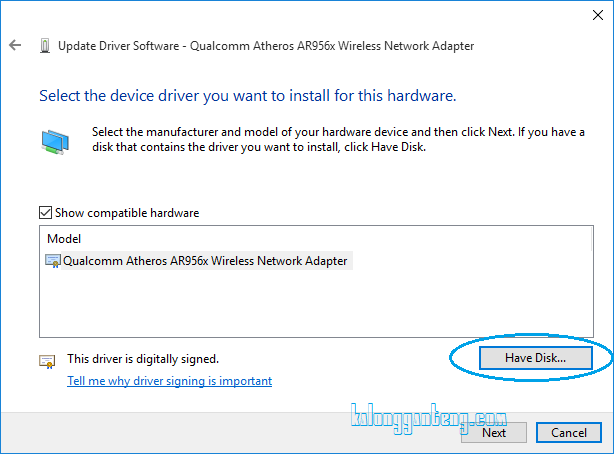Open 'Tell me why driver signing is important'

click(170, 381)
